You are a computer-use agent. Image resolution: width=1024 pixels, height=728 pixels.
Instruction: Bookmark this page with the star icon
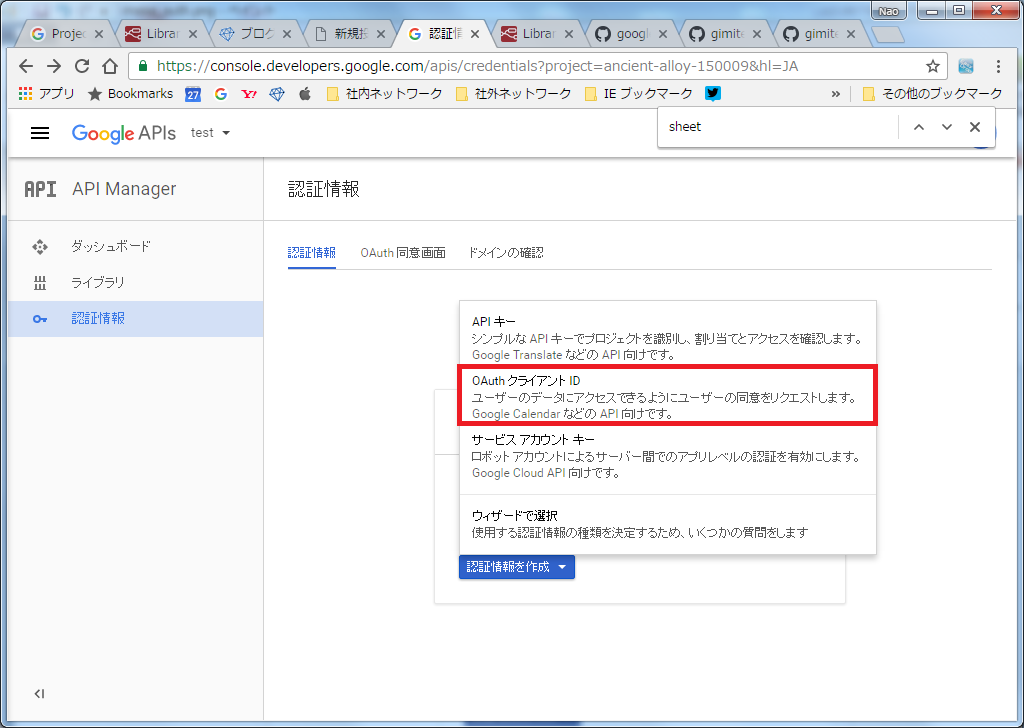tap(933, 66)
